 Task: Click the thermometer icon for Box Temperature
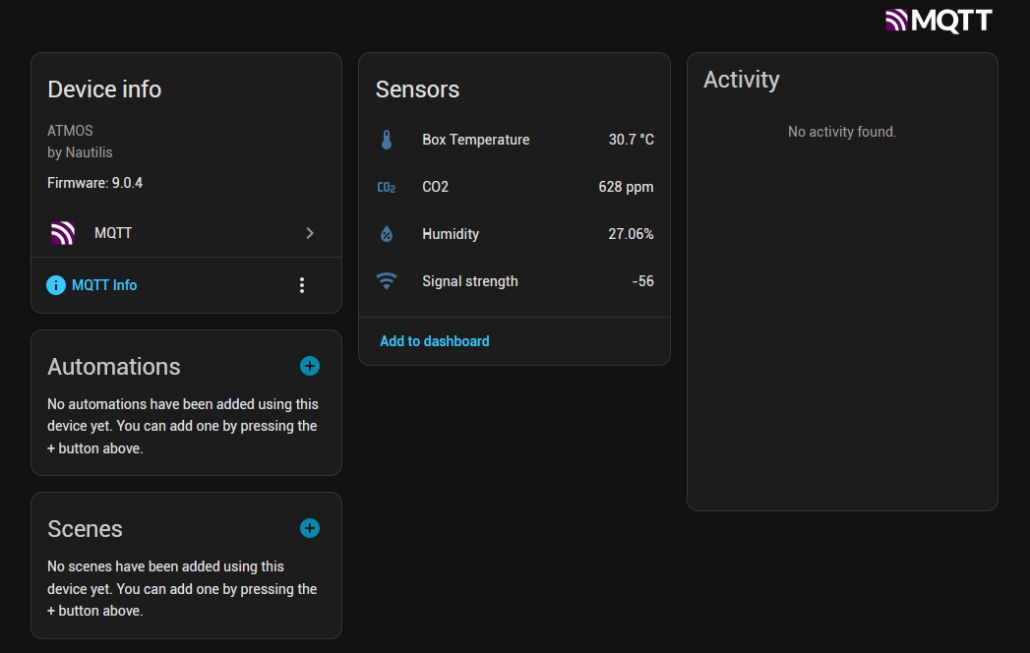(x=386, y=140)
